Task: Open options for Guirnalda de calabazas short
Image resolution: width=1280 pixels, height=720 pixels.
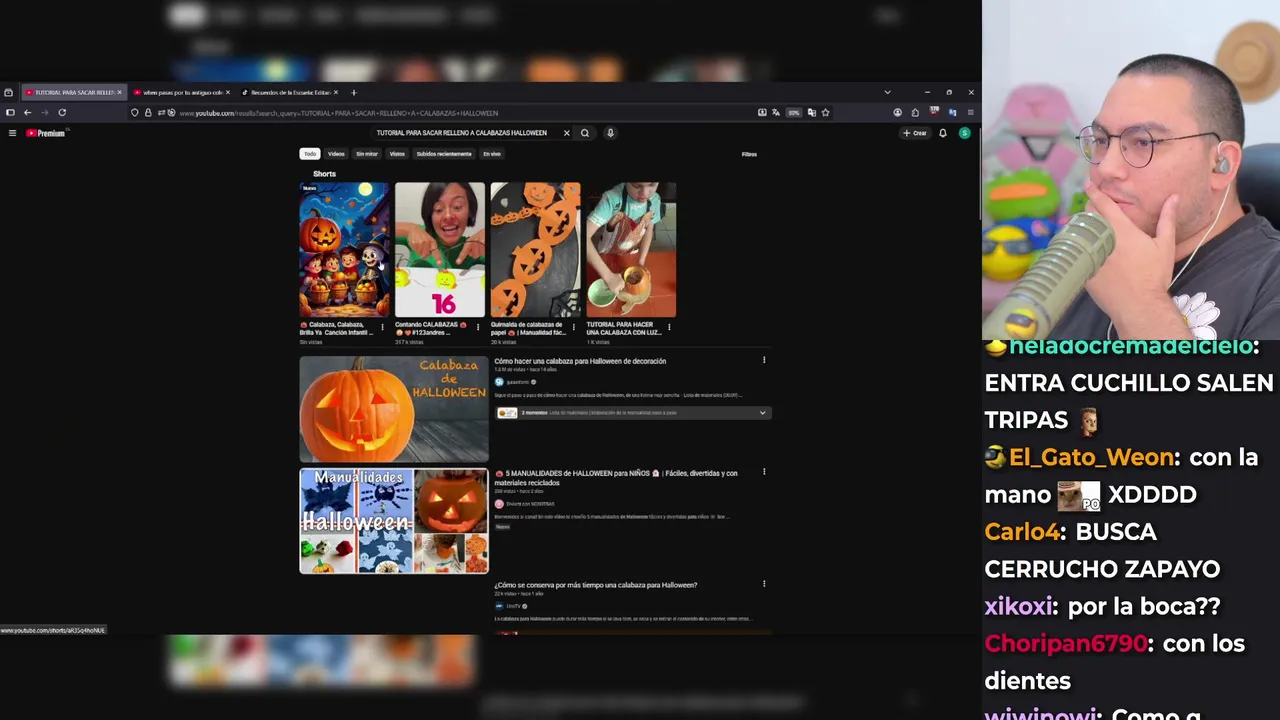Action: pos(574,327)
